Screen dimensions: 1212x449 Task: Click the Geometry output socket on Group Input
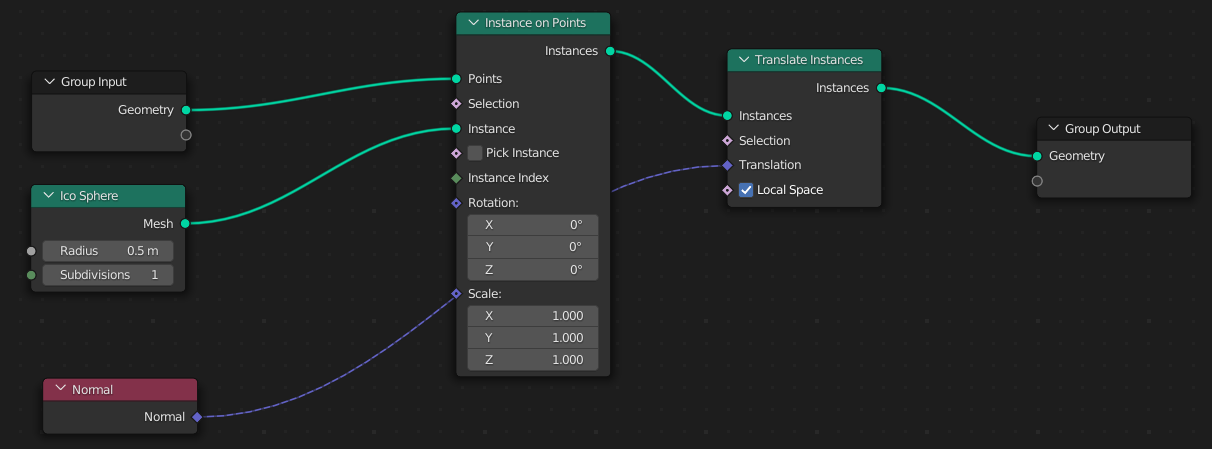pos(186,110)
